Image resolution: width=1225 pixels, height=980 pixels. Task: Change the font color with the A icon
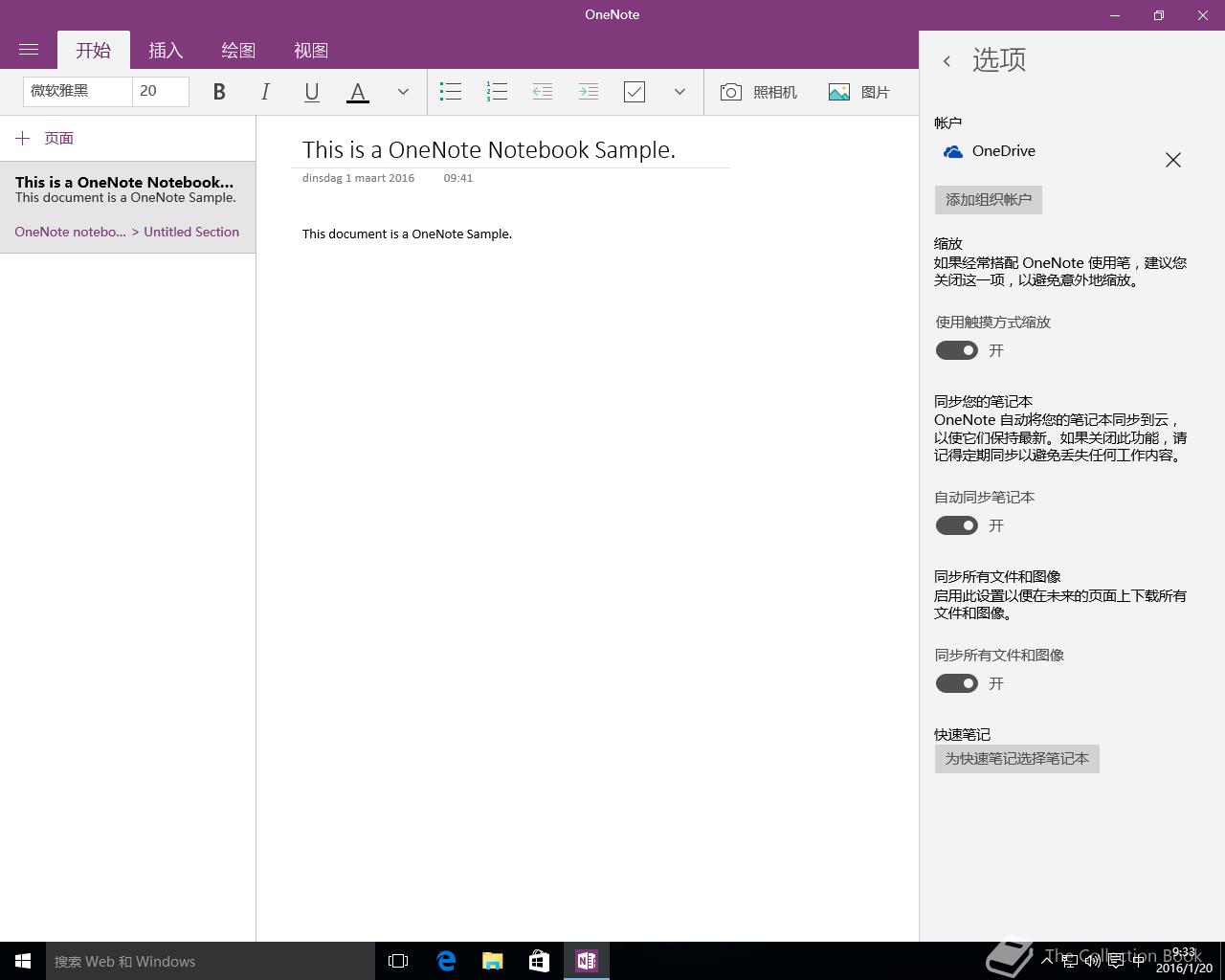[x=357, y=92]
